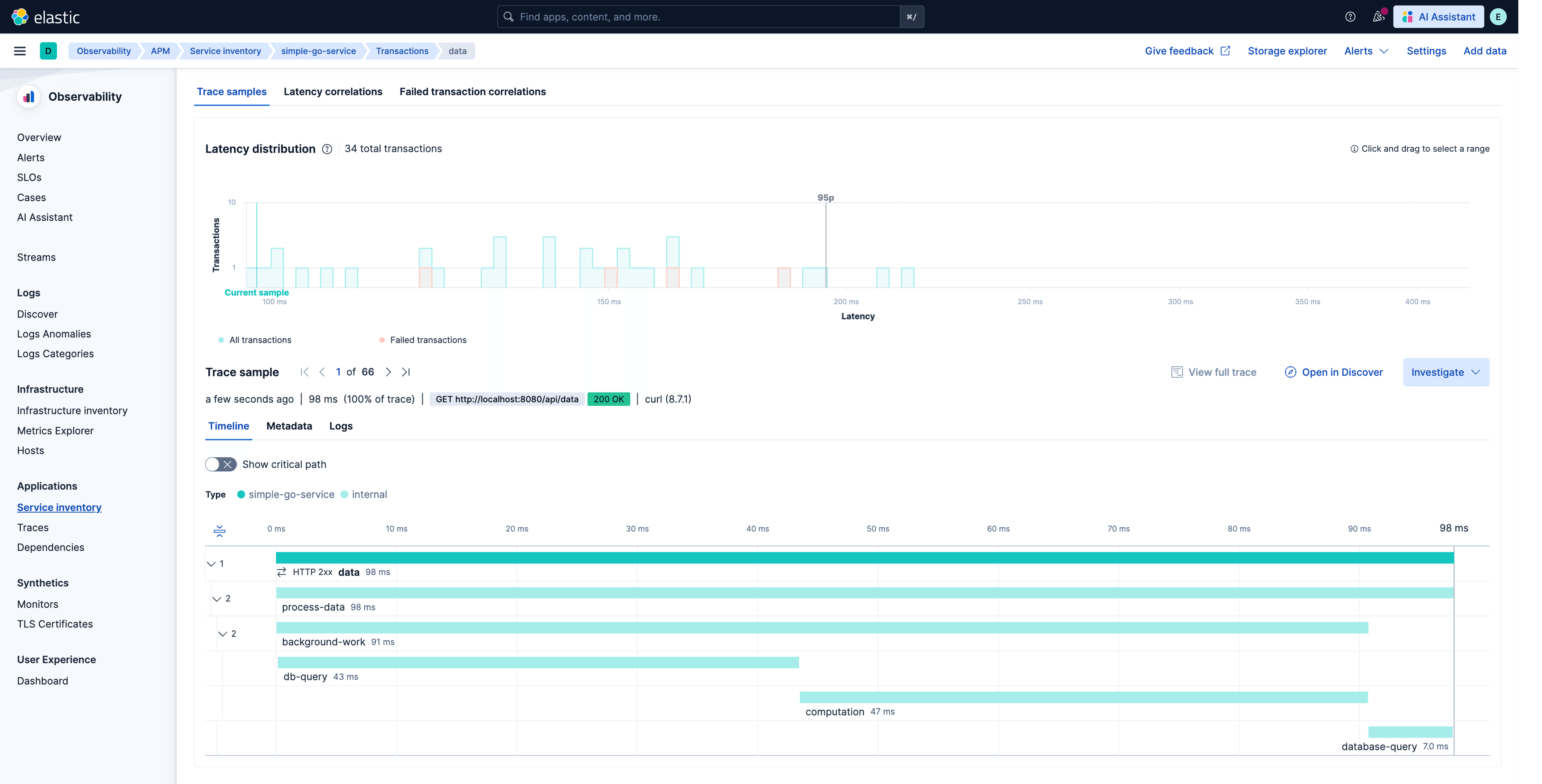The height and width of the screenshot is (784, 1542).
Task: Open the Investigate dropdown
Action: point(1446,372)
